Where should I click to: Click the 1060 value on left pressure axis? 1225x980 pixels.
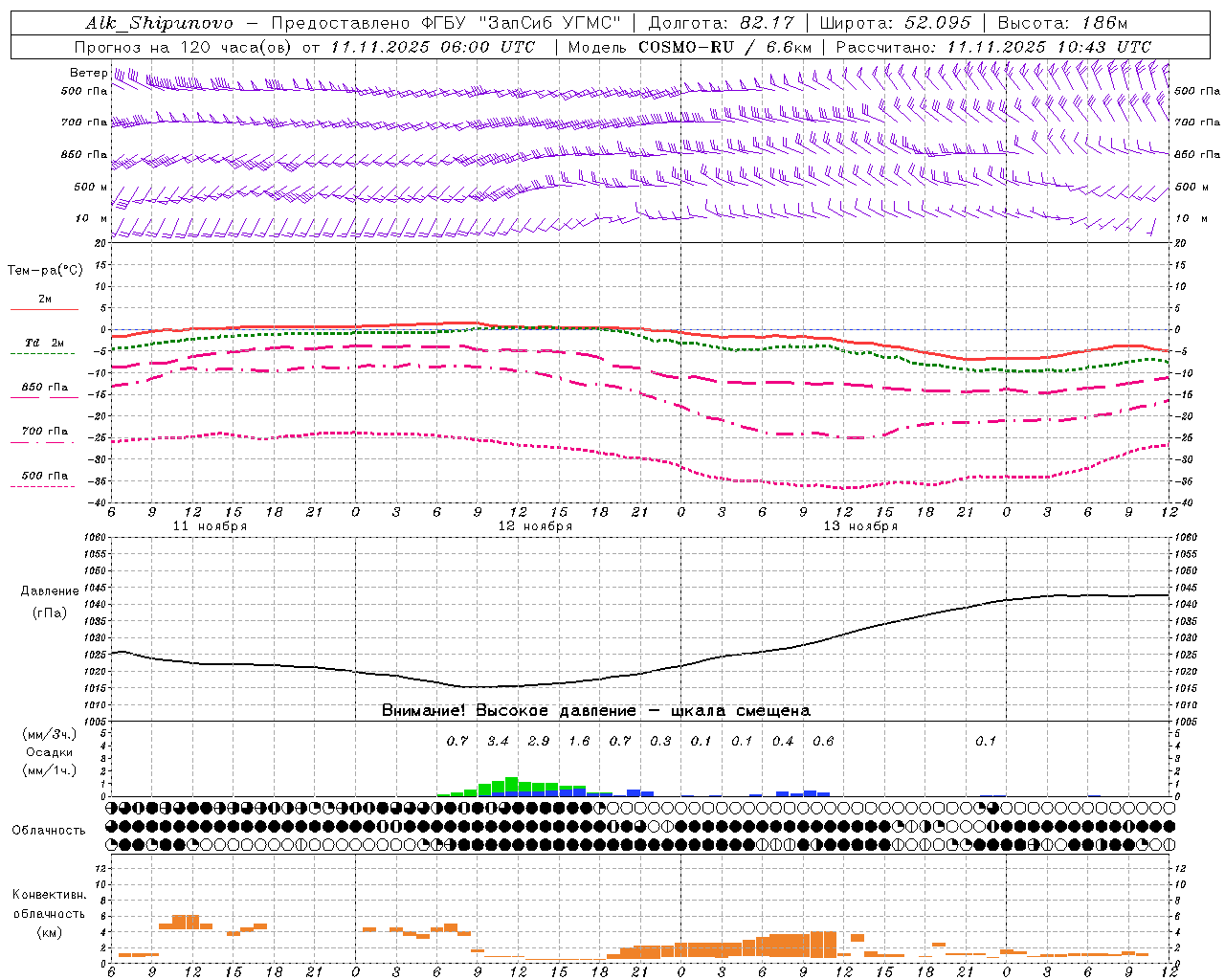coord(96,538)
